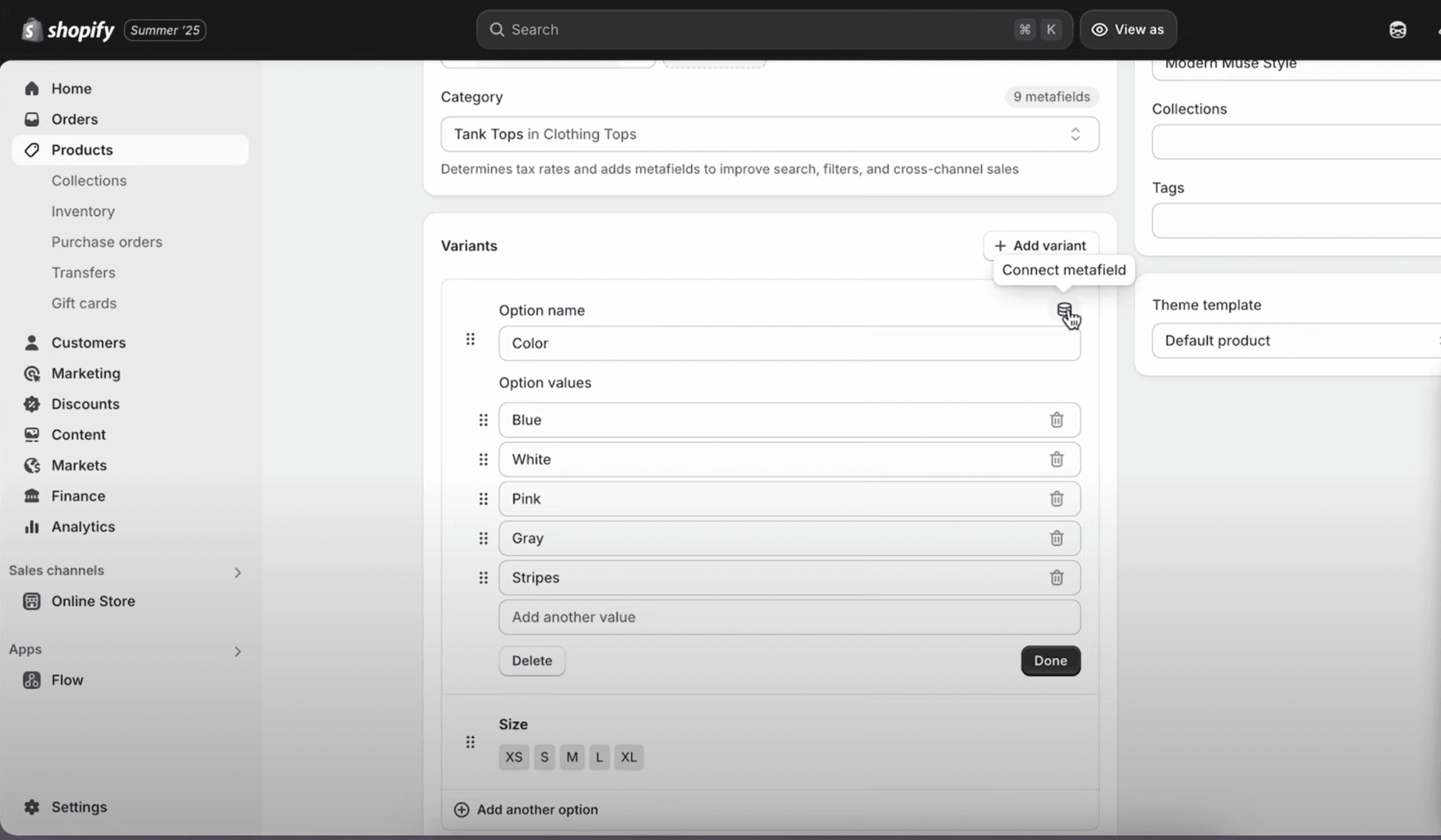Click the Content image icon

32,435
